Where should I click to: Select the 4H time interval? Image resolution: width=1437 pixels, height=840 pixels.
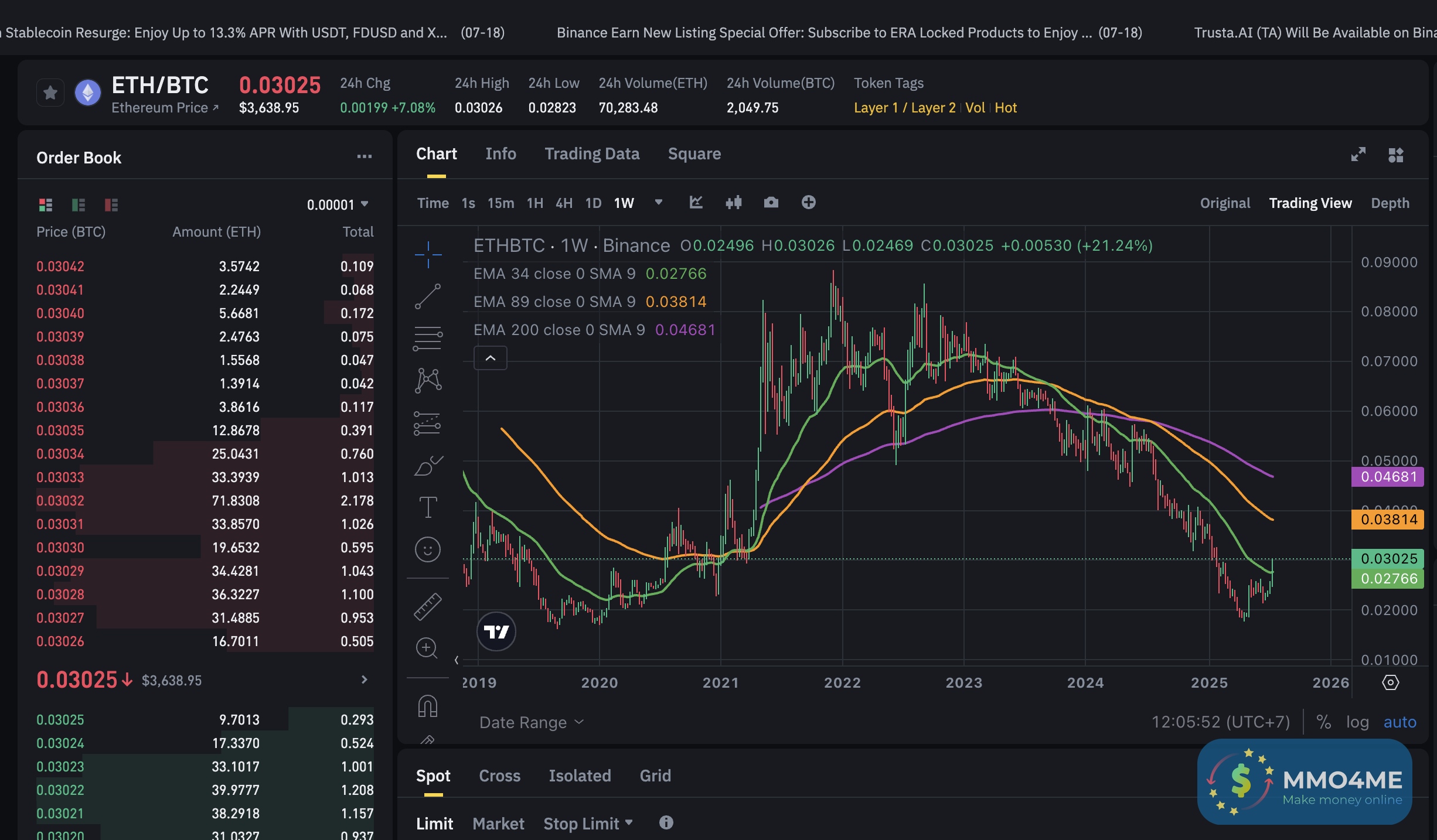tap(564, 203)
